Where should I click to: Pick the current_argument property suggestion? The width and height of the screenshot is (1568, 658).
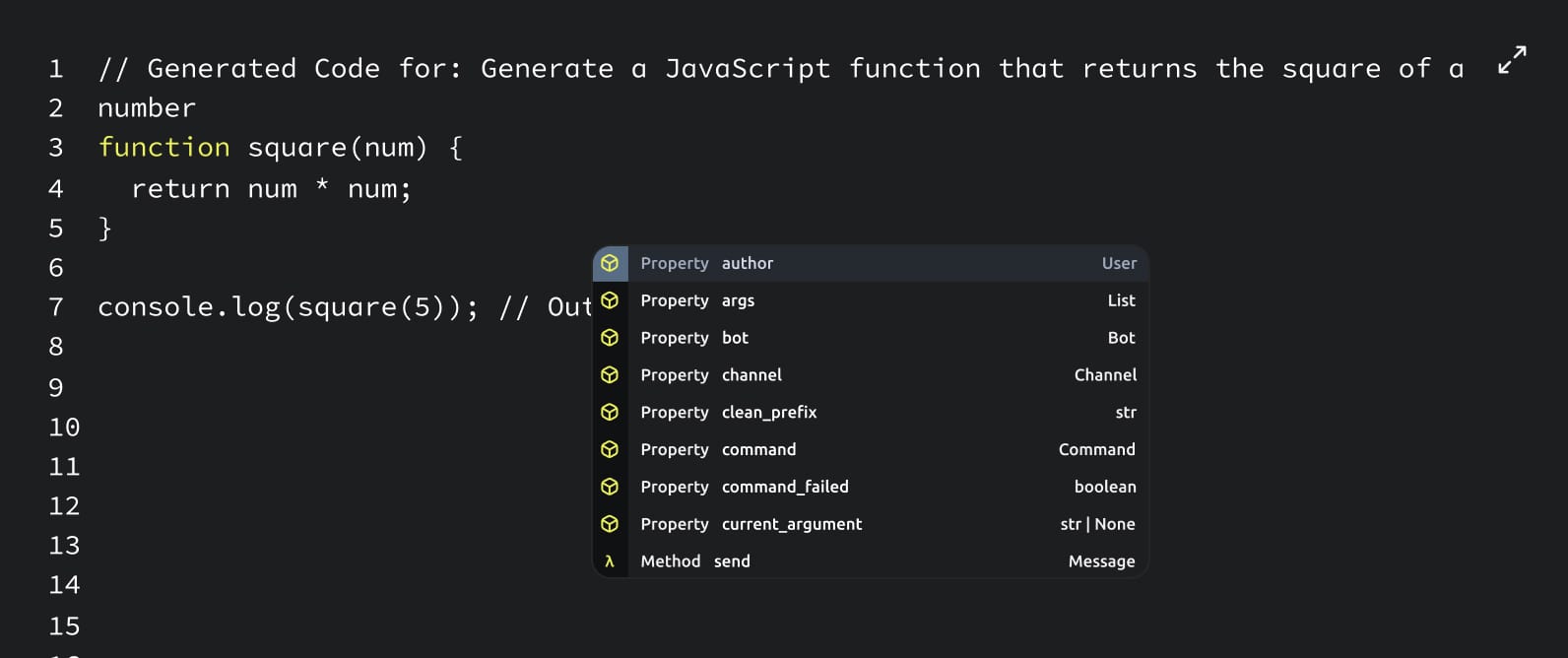point(871,525)
